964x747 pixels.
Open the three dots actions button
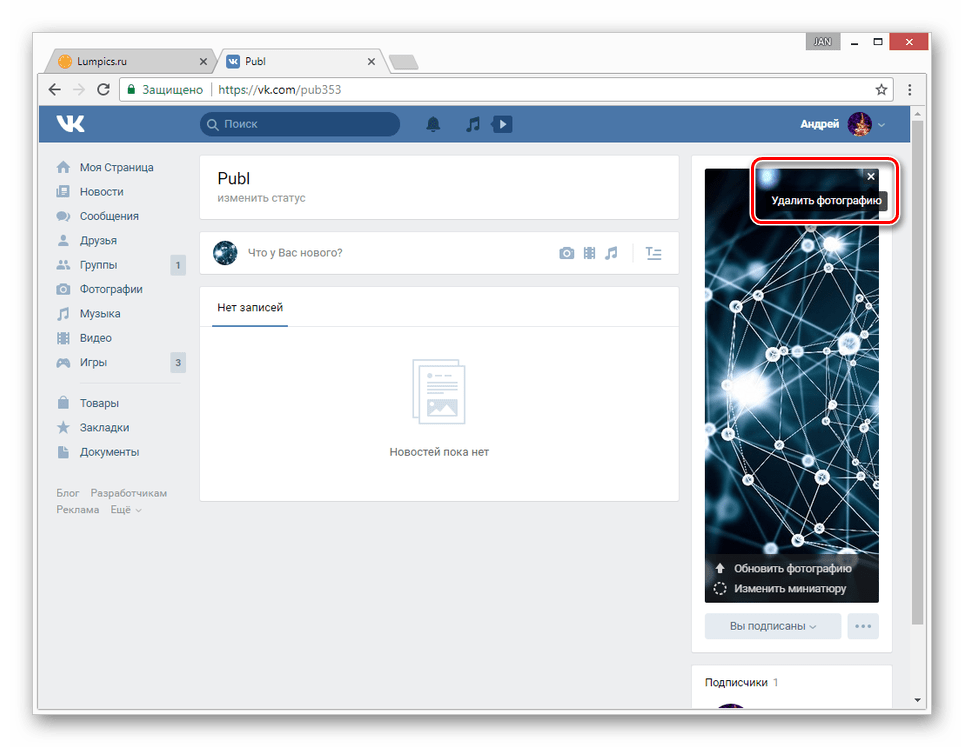tap(863, 626)
